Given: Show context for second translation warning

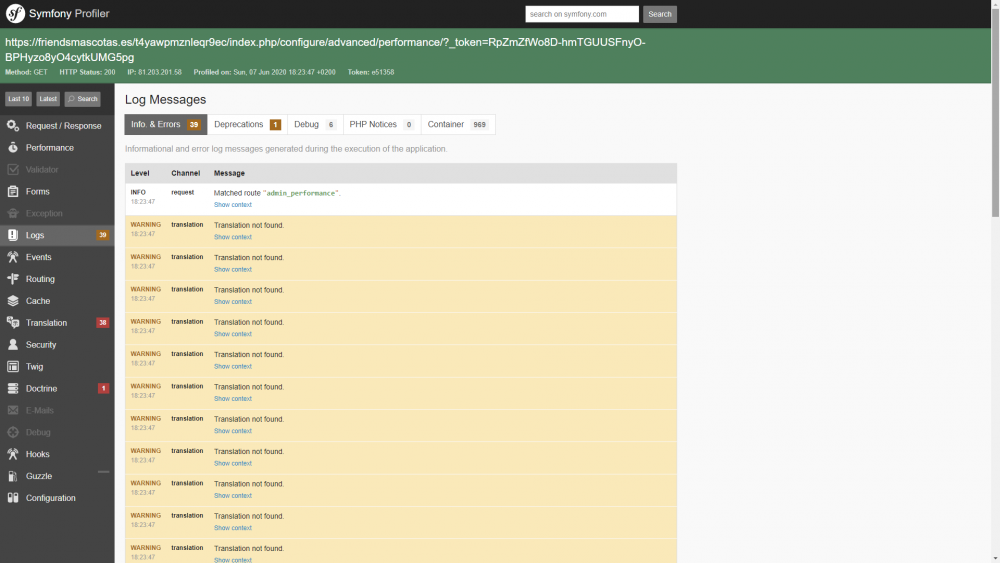Looking at the screenshot, I should tap(233, 270).
